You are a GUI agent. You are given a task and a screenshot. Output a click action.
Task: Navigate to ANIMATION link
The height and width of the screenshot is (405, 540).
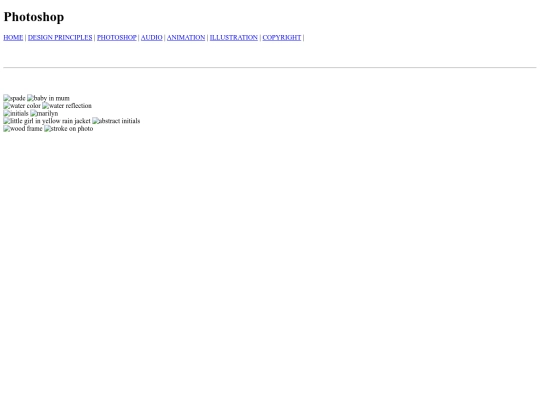click(x=186, y=38)
